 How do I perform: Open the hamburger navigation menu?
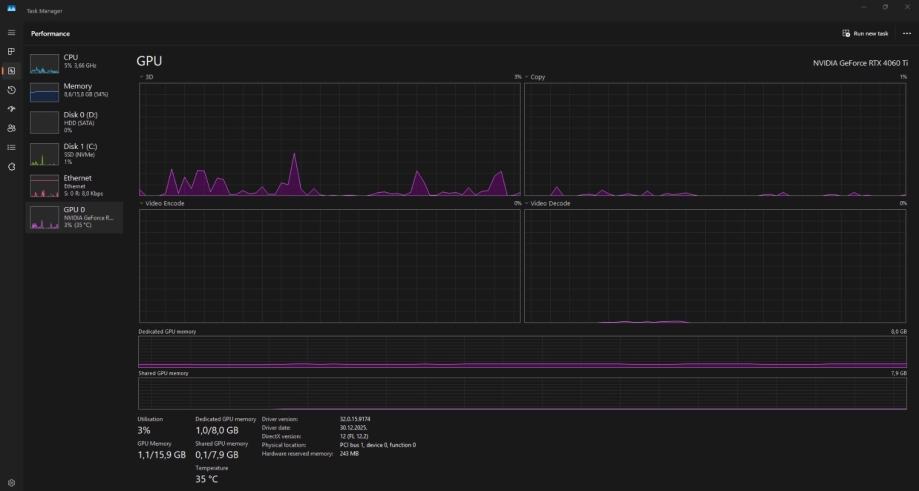click(11, 33)
